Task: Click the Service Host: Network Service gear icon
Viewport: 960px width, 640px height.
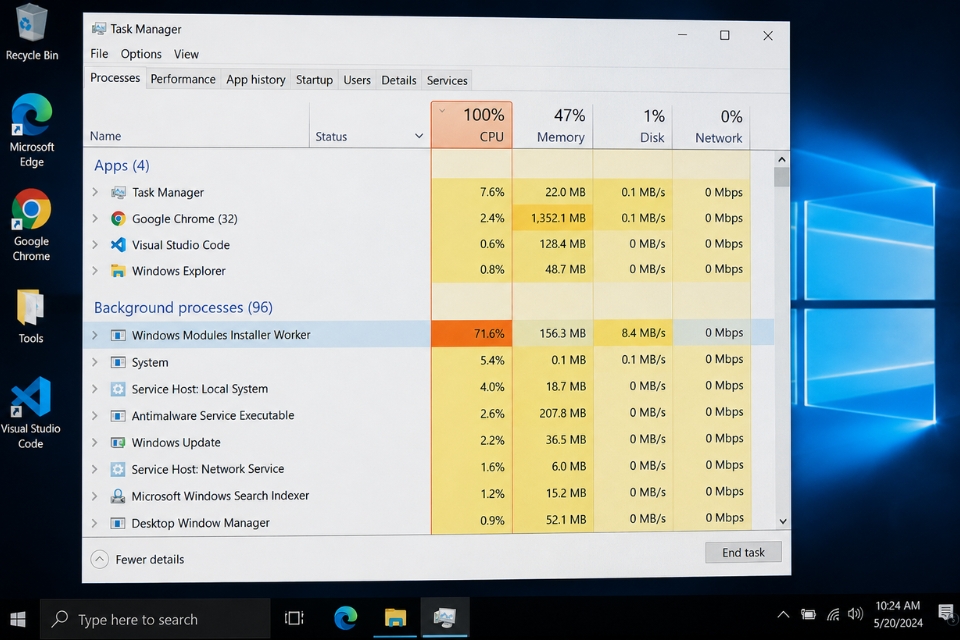Action: 118,469
